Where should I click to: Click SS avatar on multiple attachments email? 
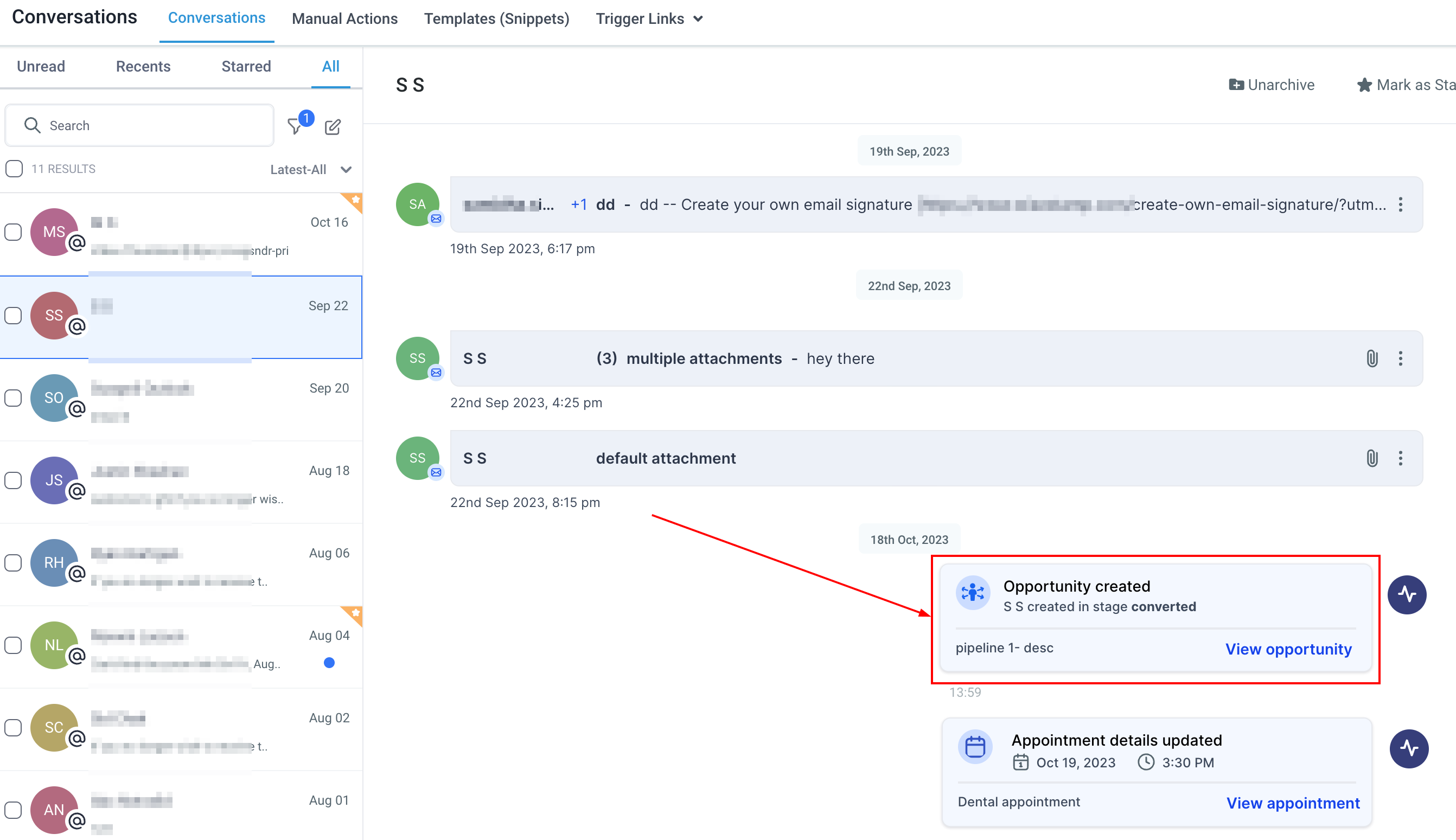(x=417, y=358)
